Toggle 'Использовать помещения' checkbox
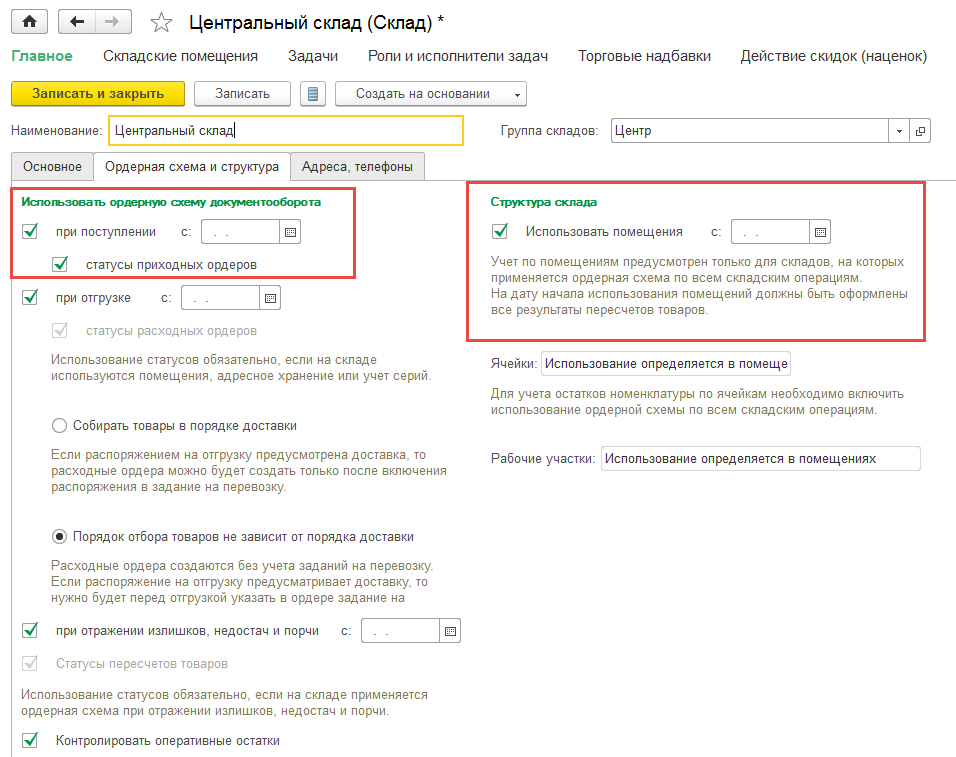This screenshot has width=956, height=757. [500, 232]
